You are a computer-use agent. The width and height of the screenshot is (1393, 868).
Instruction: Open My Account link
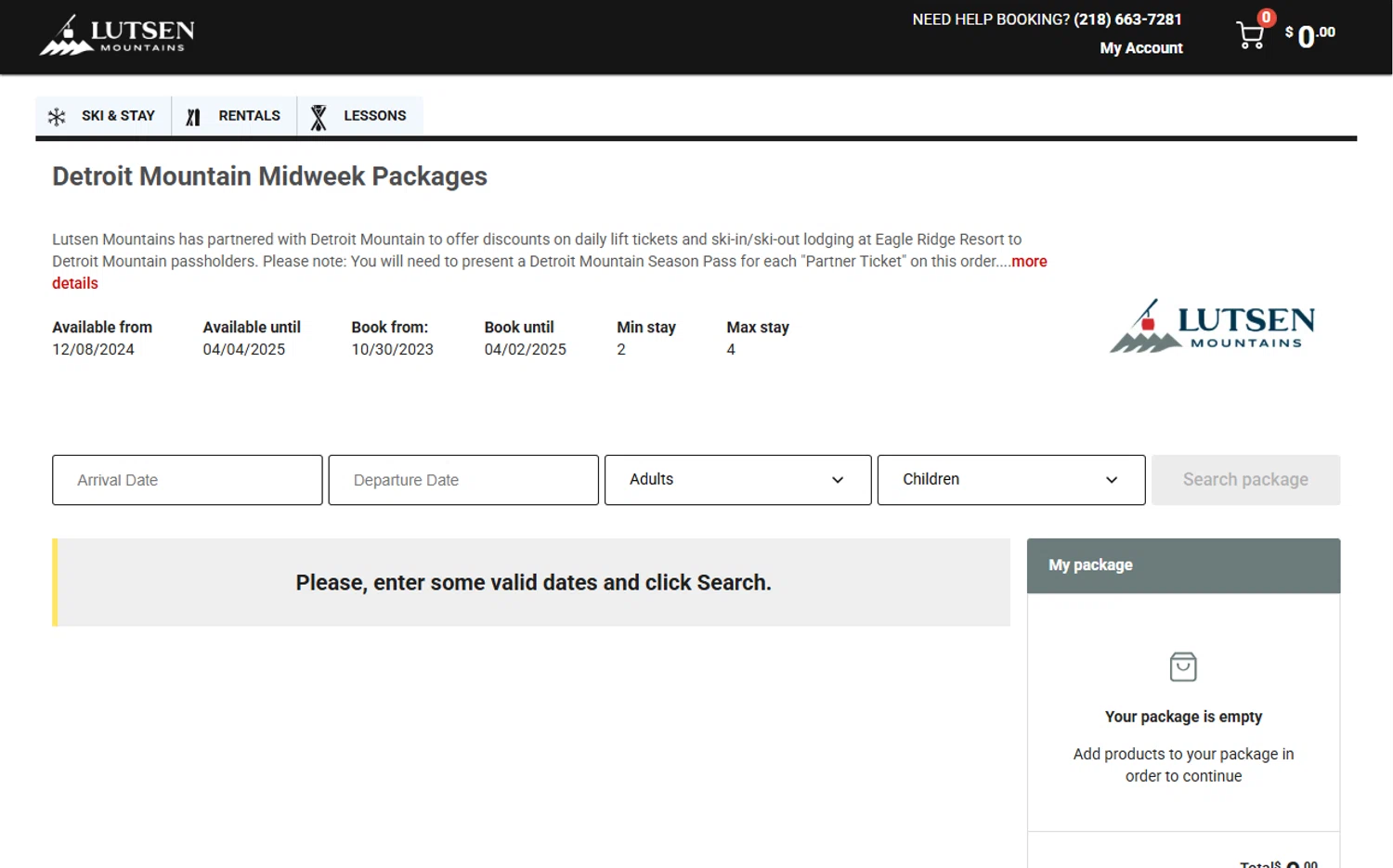(1141, 48)
